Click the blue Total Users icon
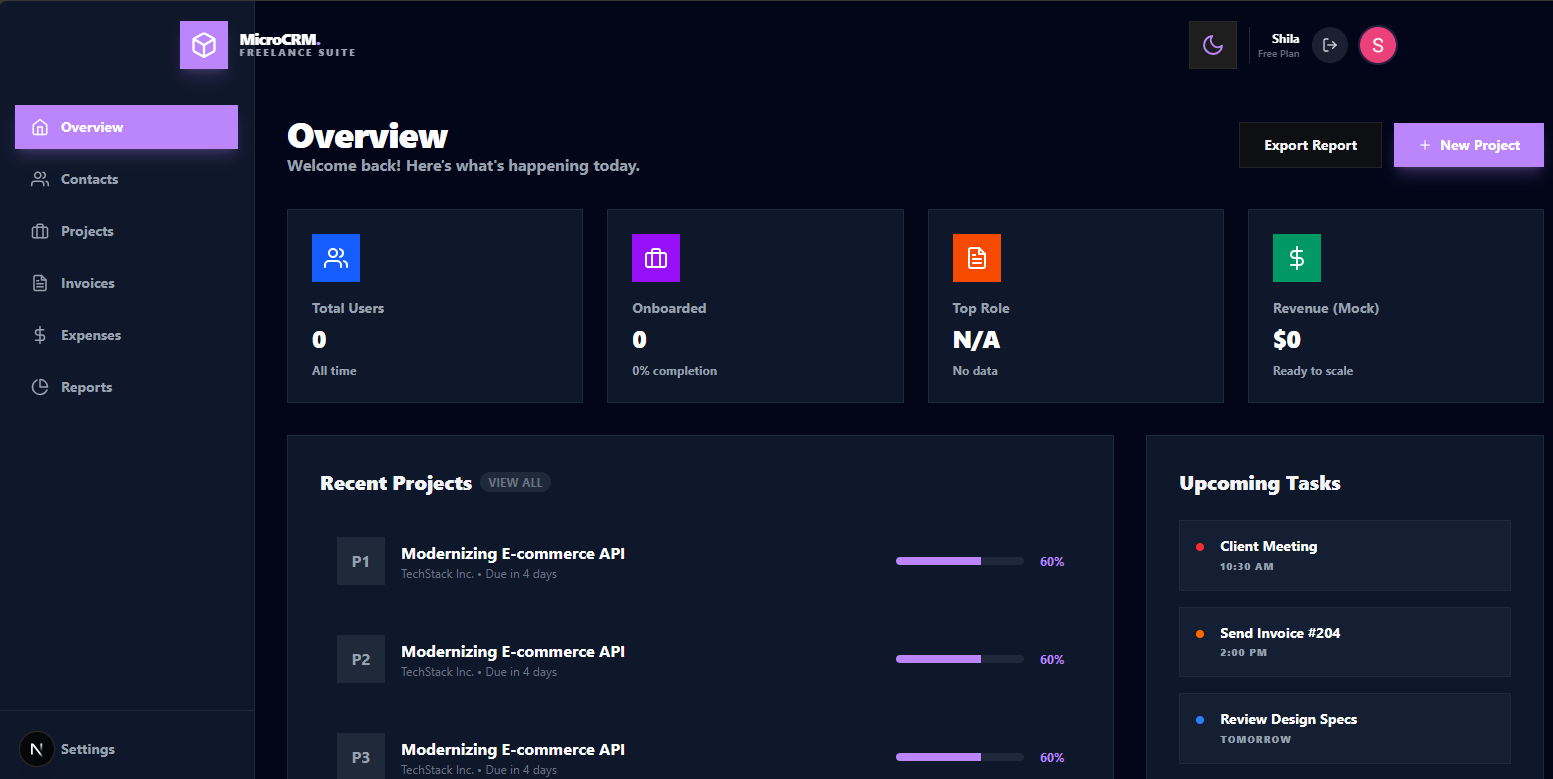This screenshot has width=1553, height=779. click(x=336, y=258)
